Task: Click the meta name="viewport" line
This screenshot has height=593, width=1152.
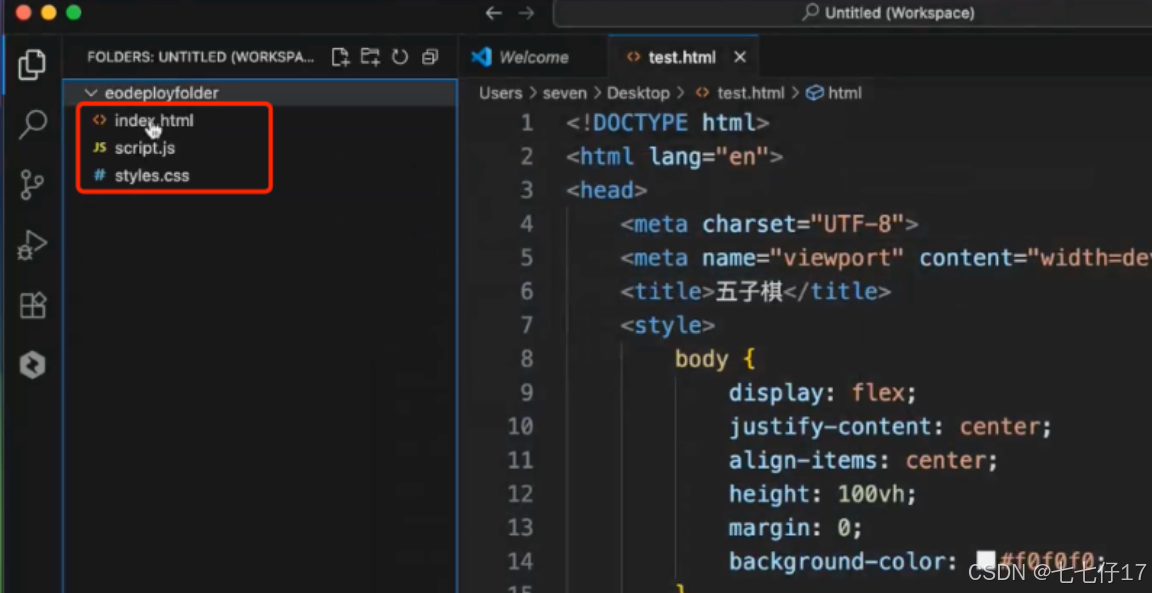Action: click(x=885, y=258)
